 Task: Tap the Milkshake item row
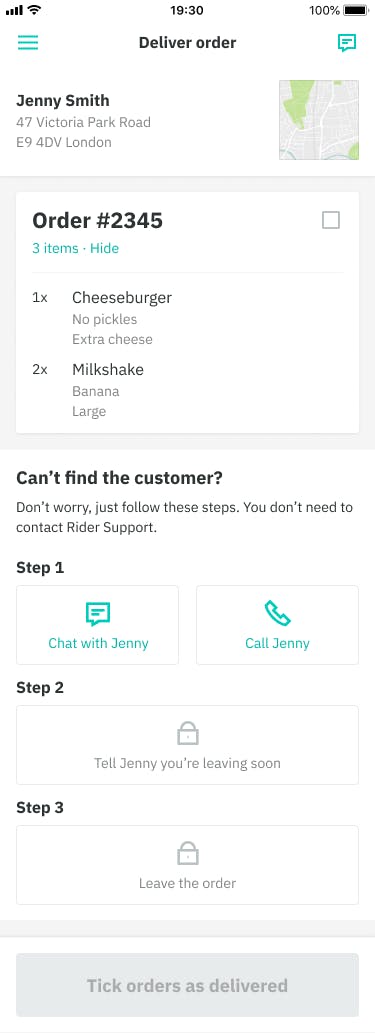coord(187,390)
